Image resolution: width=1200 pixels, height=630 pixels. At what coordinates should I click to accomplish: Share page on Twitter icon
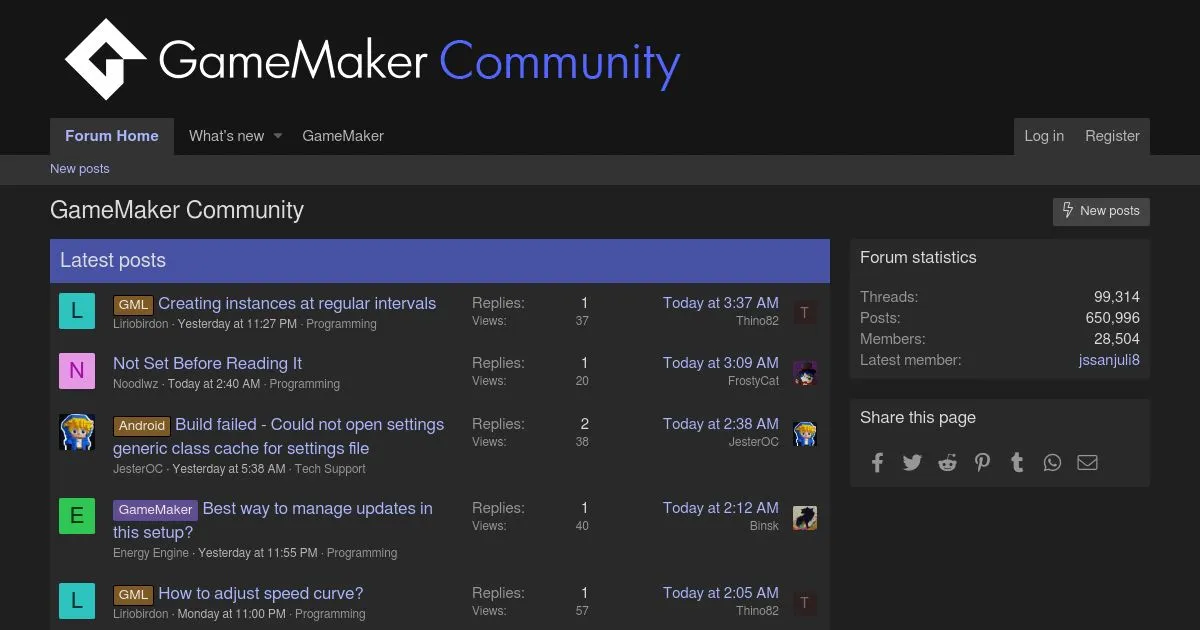coord(912,462)
